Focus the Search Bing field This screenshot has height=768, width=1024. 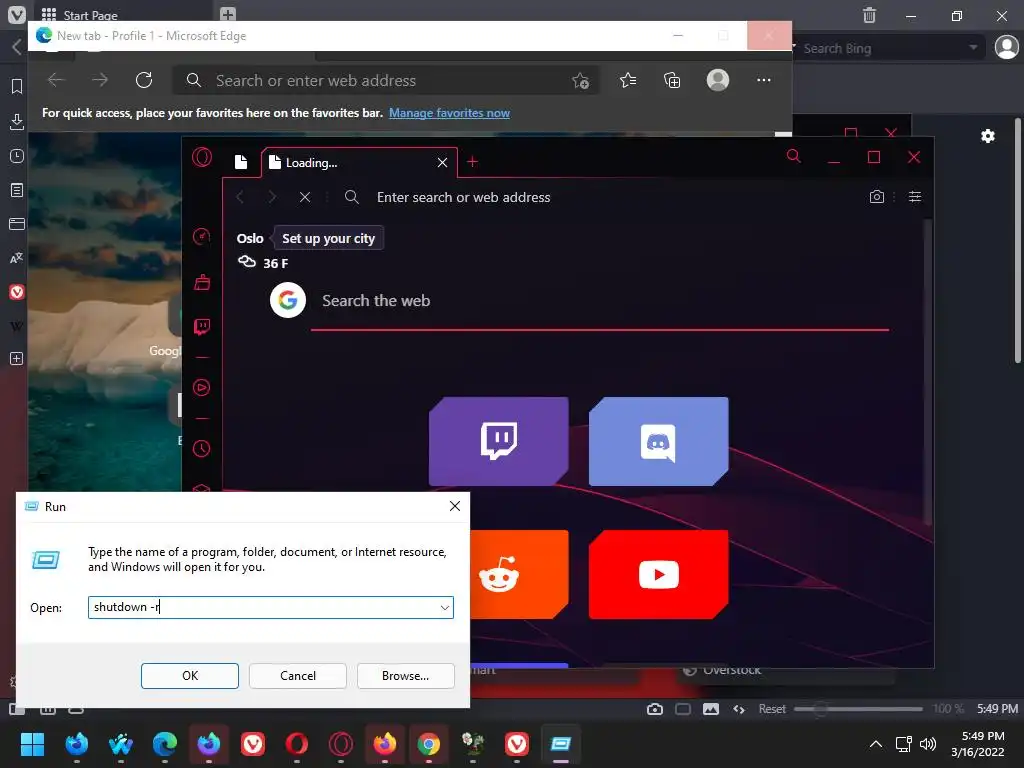pyautogui.click(x=880, y=48)
